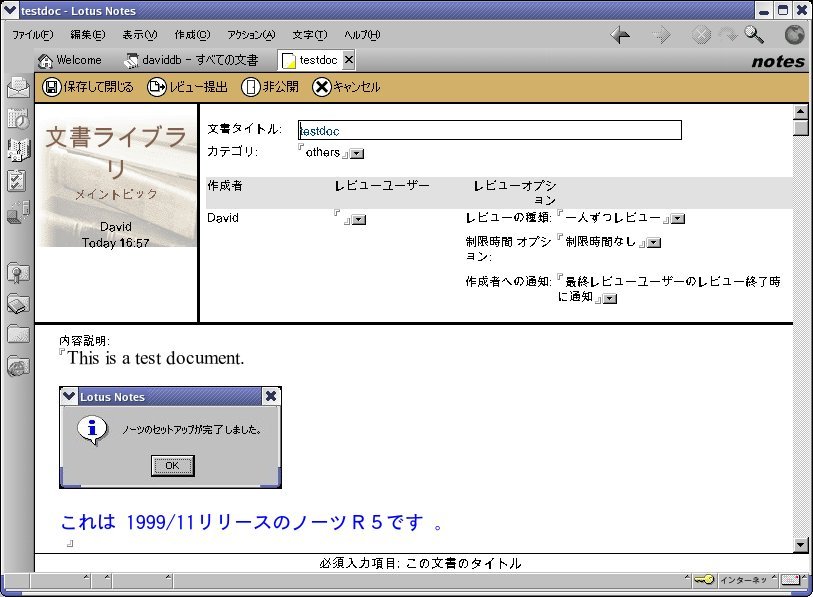Click the key access-level icon in status bar
The width and height of the screenshot is (813, 597).
coord(704,579)
